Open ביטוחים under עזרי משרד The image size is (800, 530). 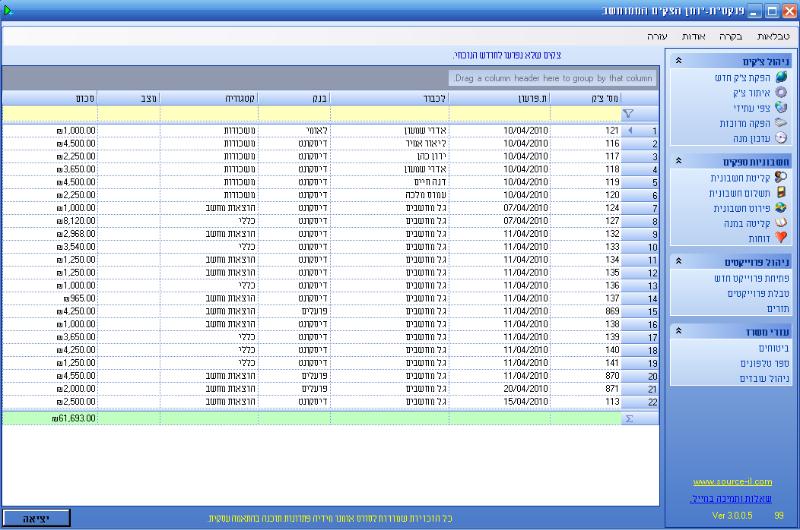773,348
